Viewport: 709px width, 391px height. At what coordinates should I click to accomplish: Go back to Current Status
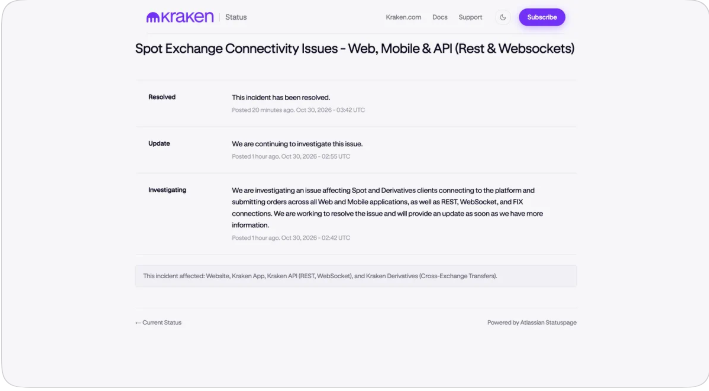point(158,323)
